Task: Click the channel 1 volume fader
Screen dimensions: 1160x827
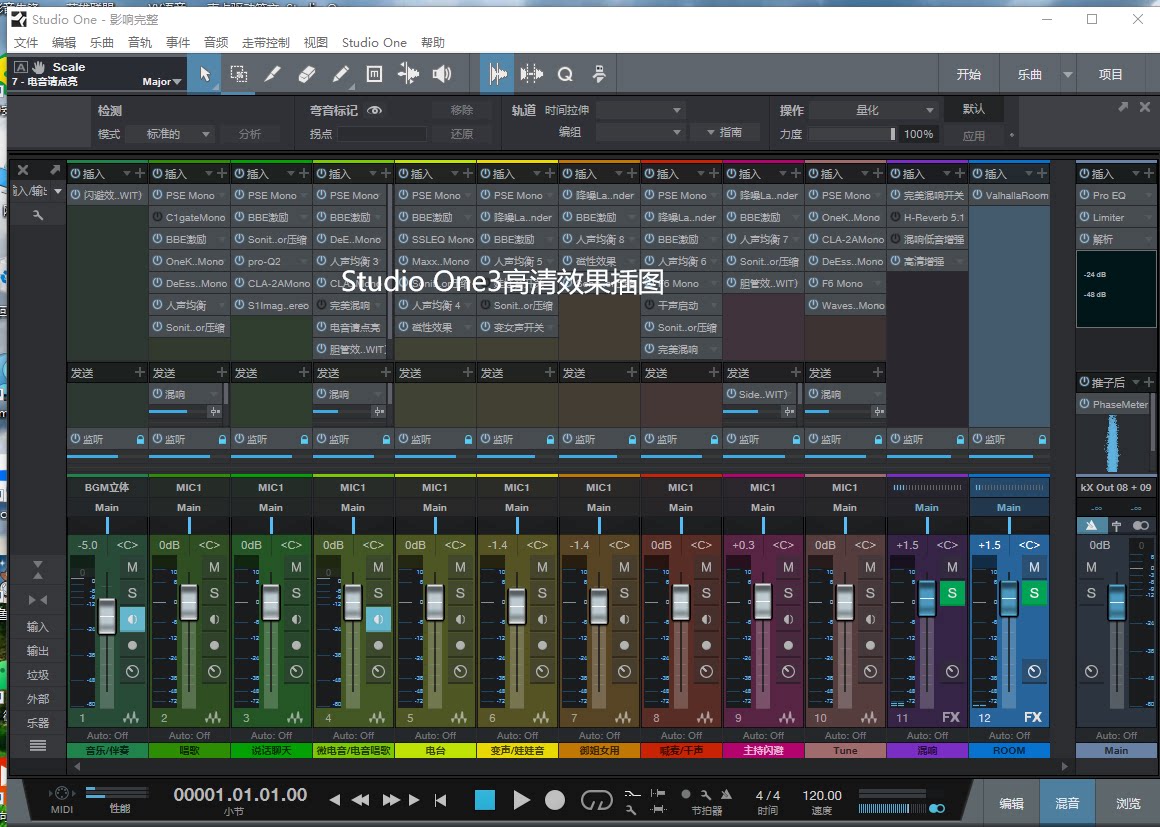Action: click(x=107, y=616)
